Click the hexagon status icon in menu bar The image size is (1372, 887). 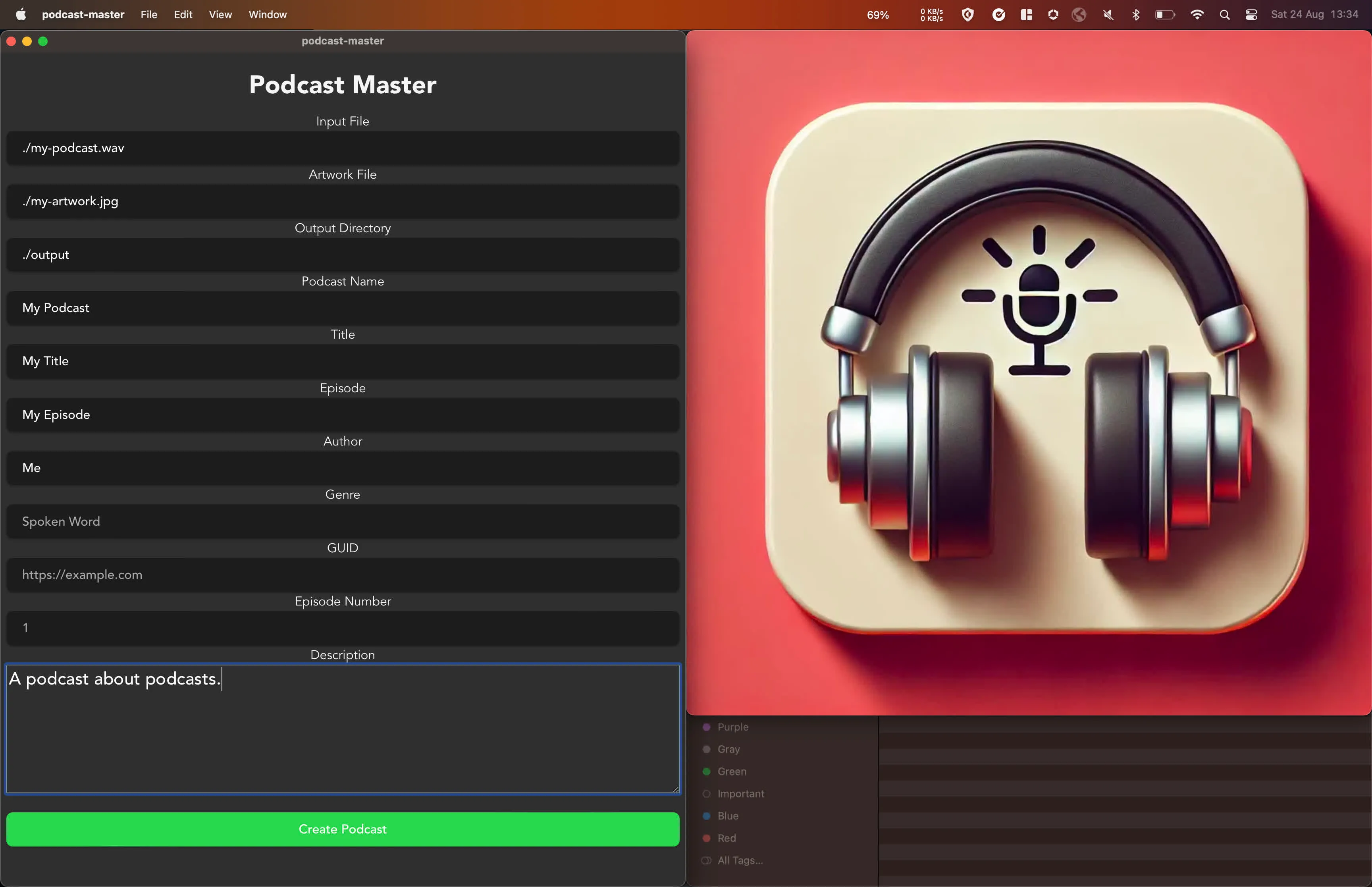coord(1053,14)
